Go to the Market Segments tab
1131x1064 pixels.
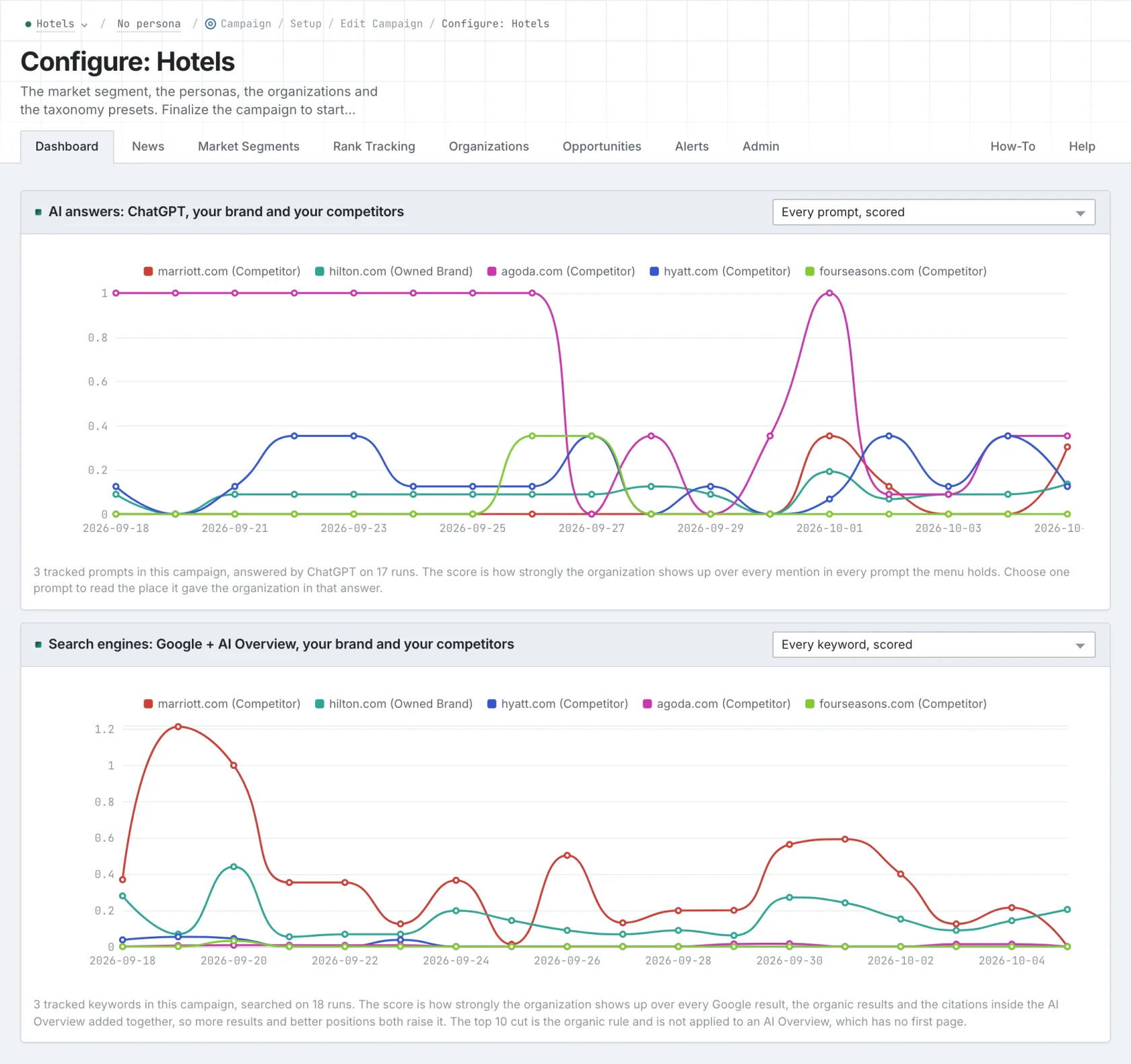click(248, 146)
